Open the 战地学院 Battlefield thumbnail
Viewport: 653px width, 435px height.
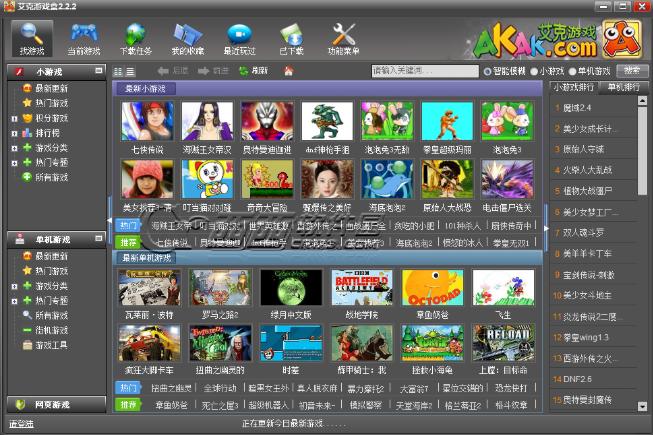click(x=361, y=287)
